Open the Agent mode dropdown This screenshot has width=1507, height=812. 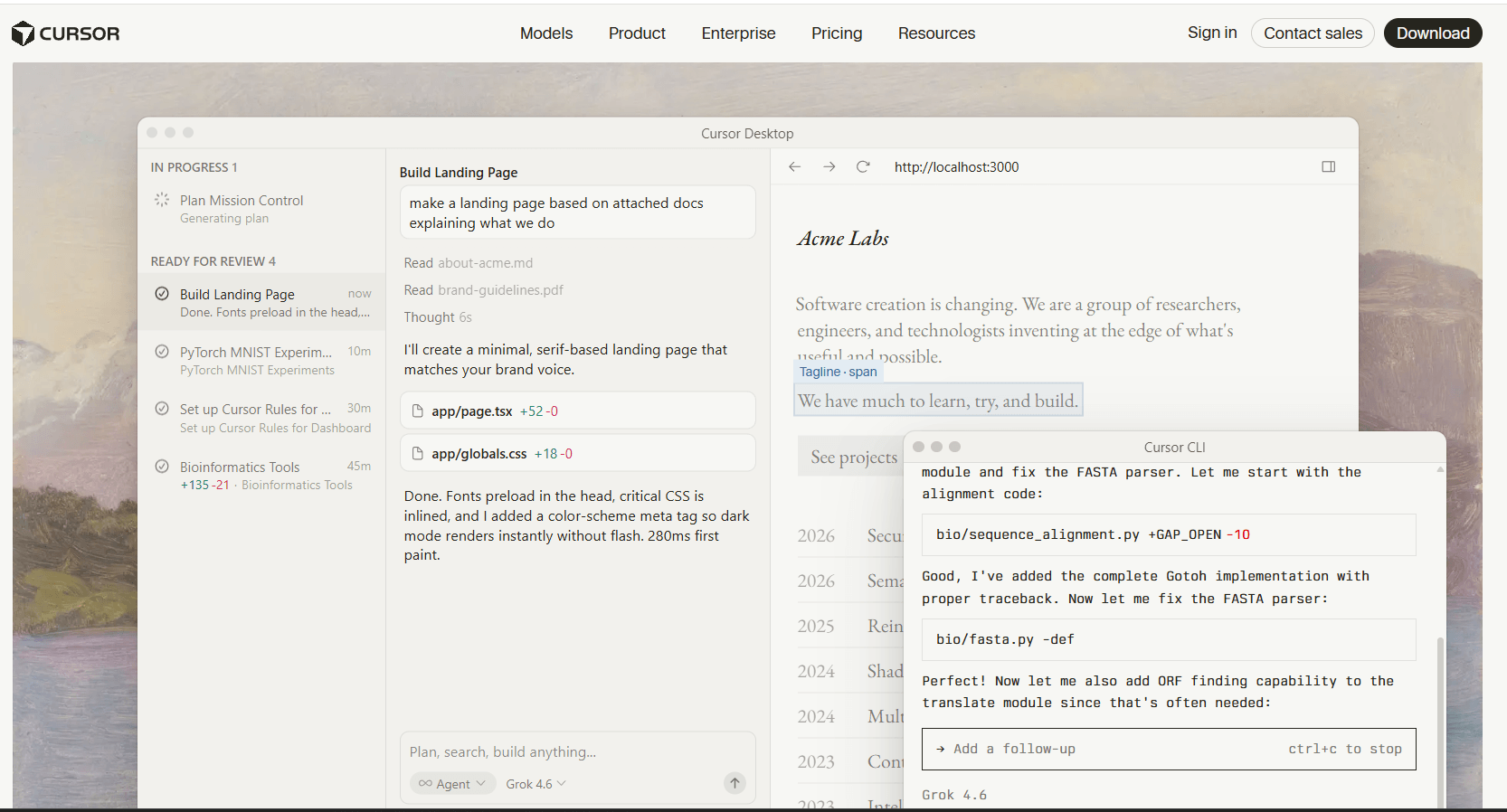(x=452, y=784)
